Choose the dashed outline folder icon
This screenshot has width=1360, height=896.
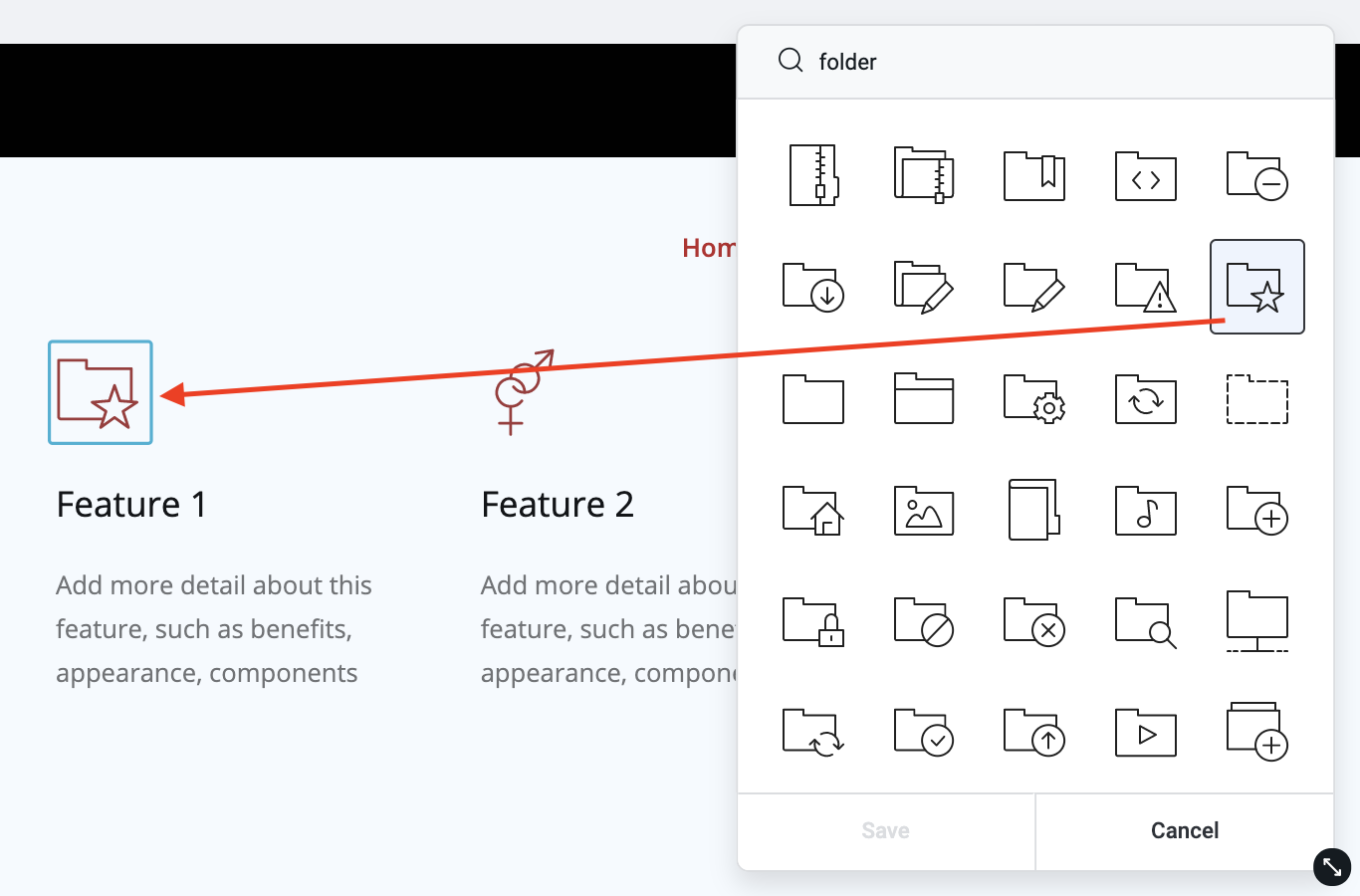click(x=1256, y=398)
